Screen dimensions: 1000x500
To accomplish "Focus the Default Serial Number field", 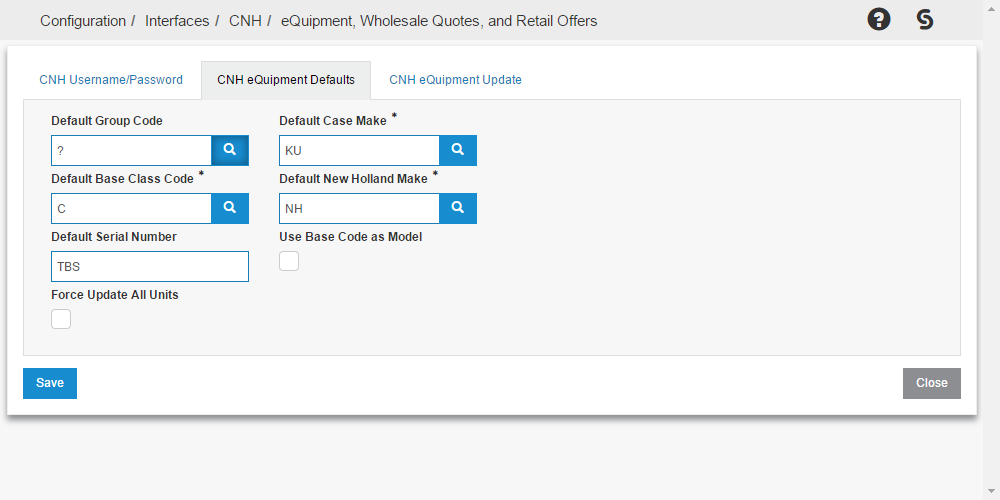I will 149,267.
